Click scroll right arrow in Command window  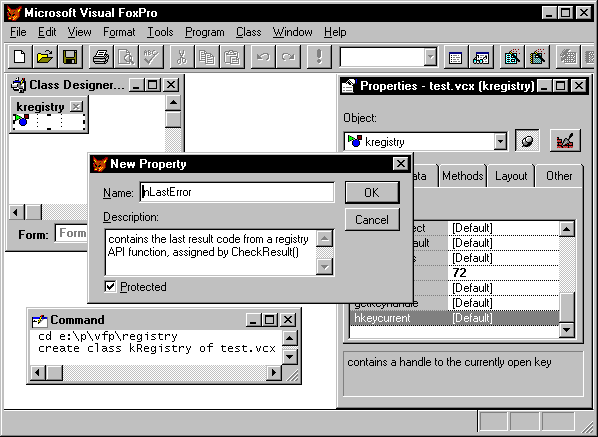click(273, 372)
